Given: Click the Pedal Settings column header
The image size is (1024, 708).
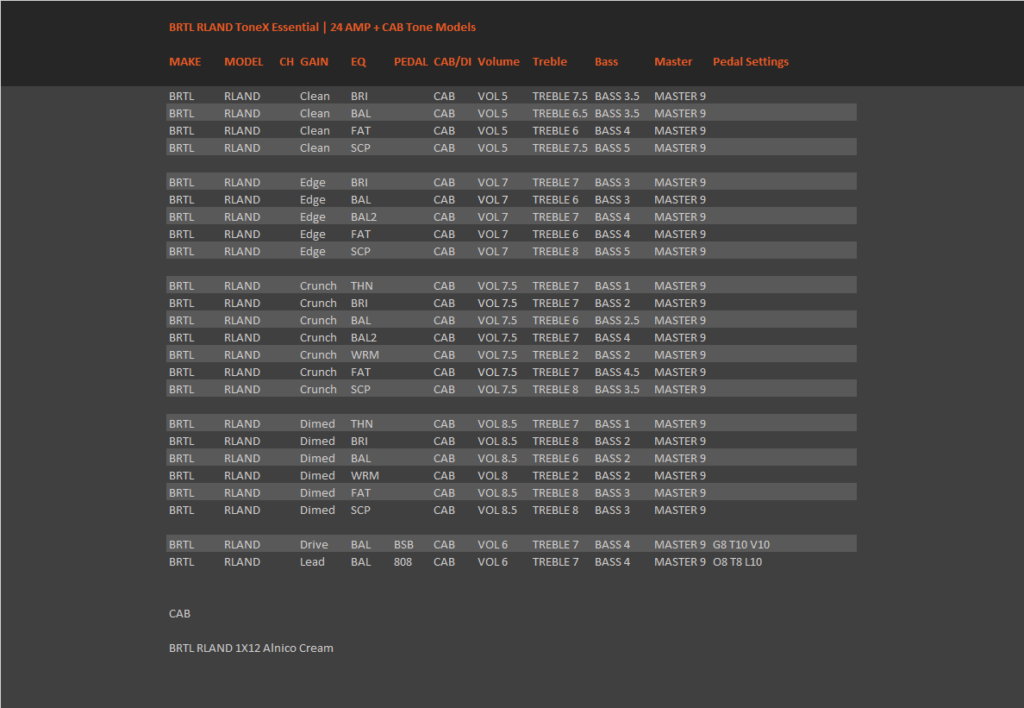Looking at the screenshot, I should pyautogui.click(x=750, y=61).
